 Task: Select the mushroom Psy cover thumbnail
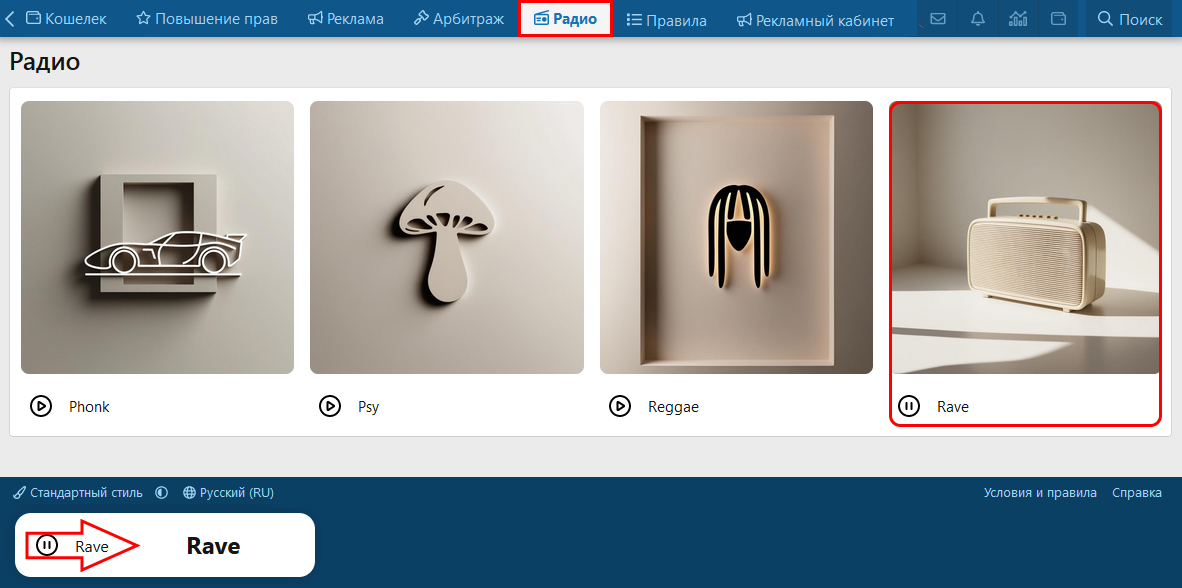[447, 237]
